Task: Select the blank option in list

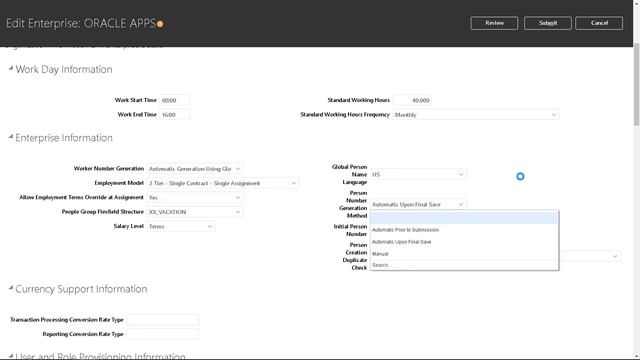Action: (x=464, y=218)
